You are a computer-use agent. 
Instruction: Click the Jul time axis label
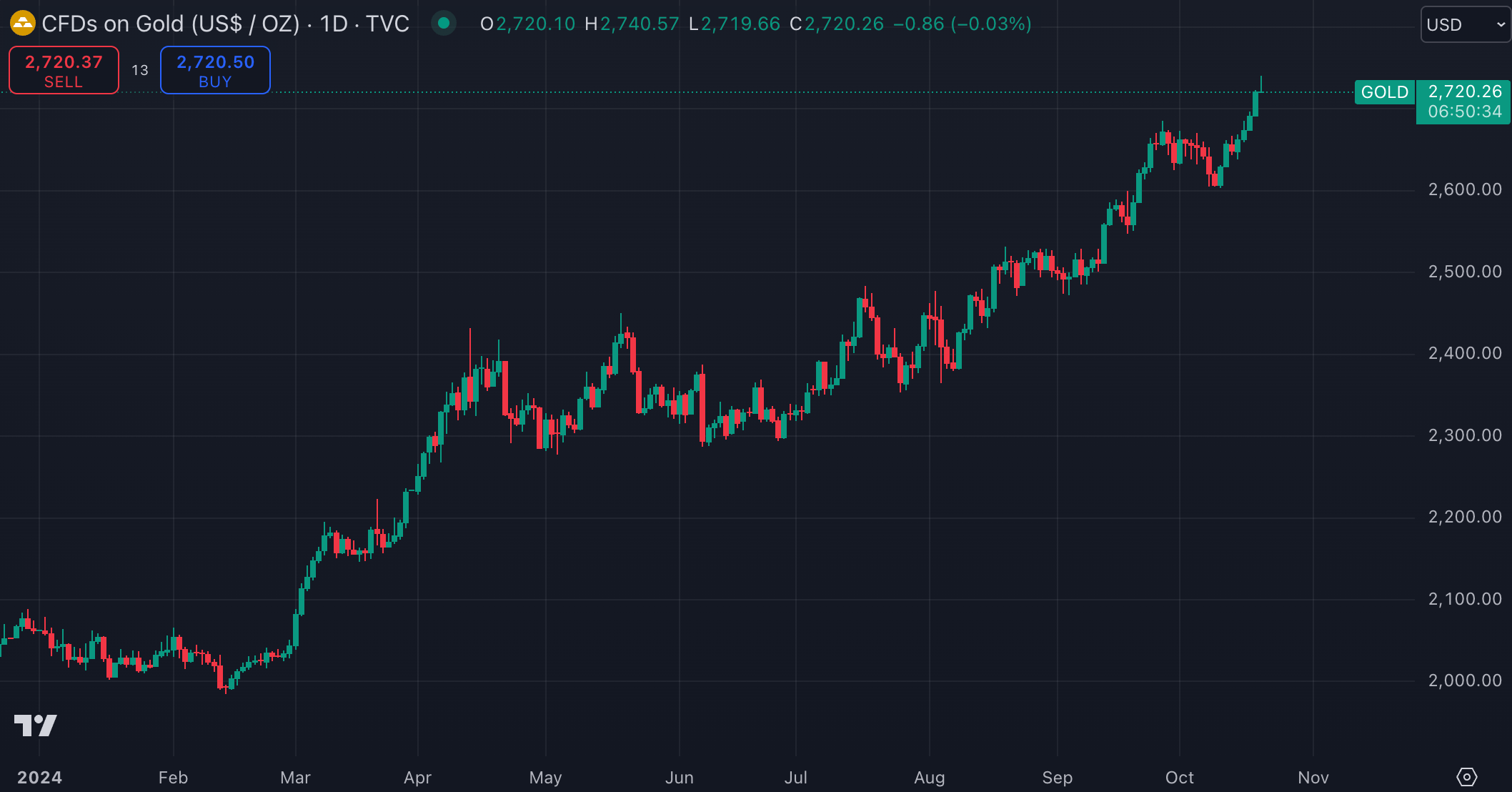coord(795,778)
